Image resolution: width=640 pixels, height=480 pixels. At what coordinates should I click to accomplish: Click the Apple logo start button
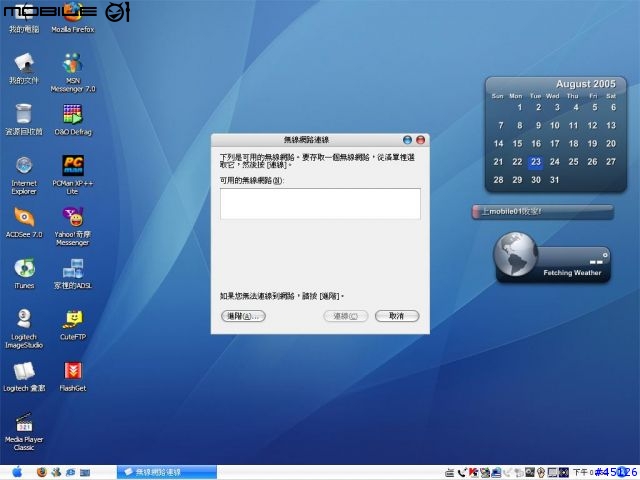(17, 472)
